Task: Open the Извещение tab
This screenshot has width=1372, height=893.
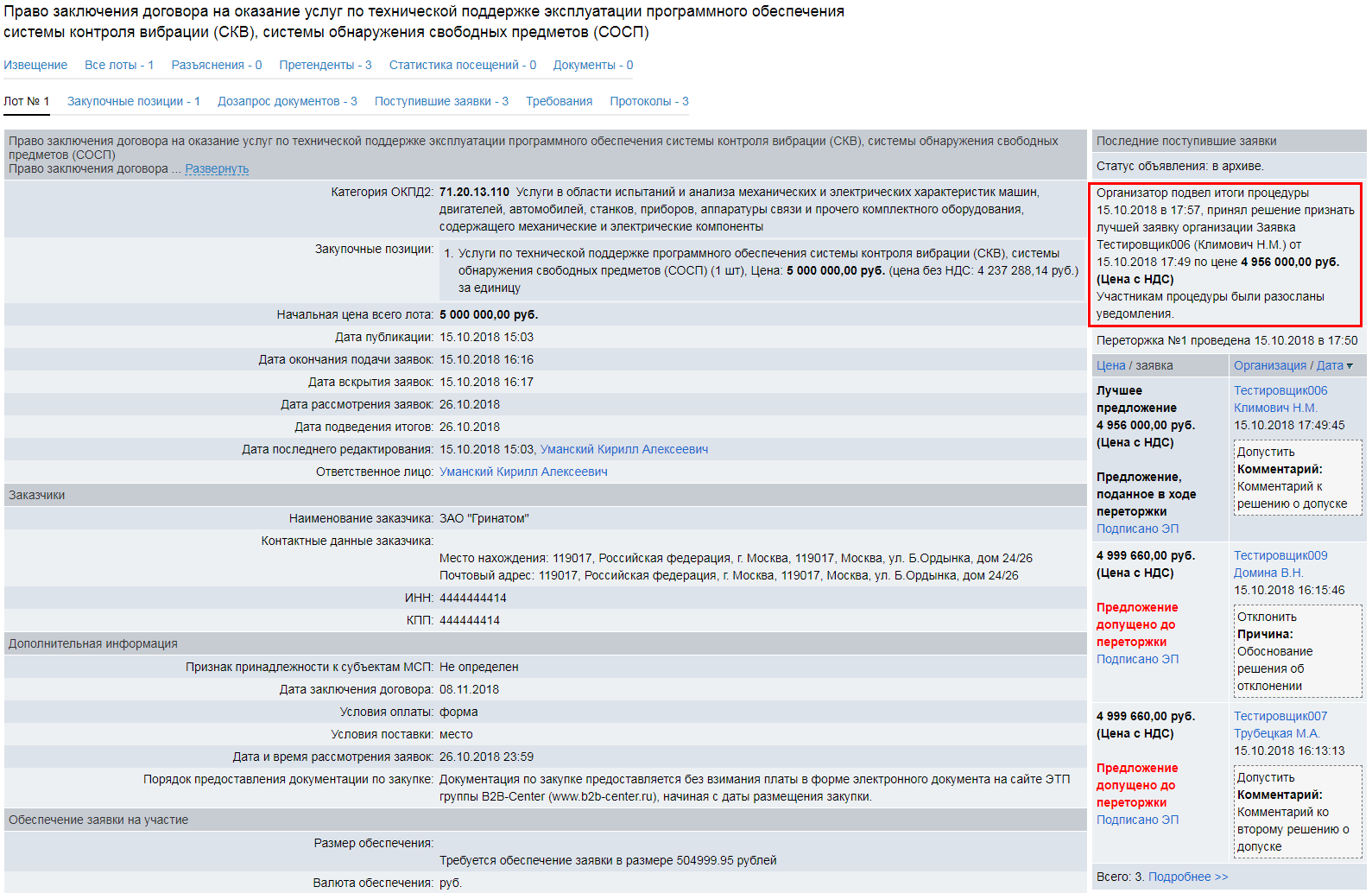Action: tap(35, 65)
